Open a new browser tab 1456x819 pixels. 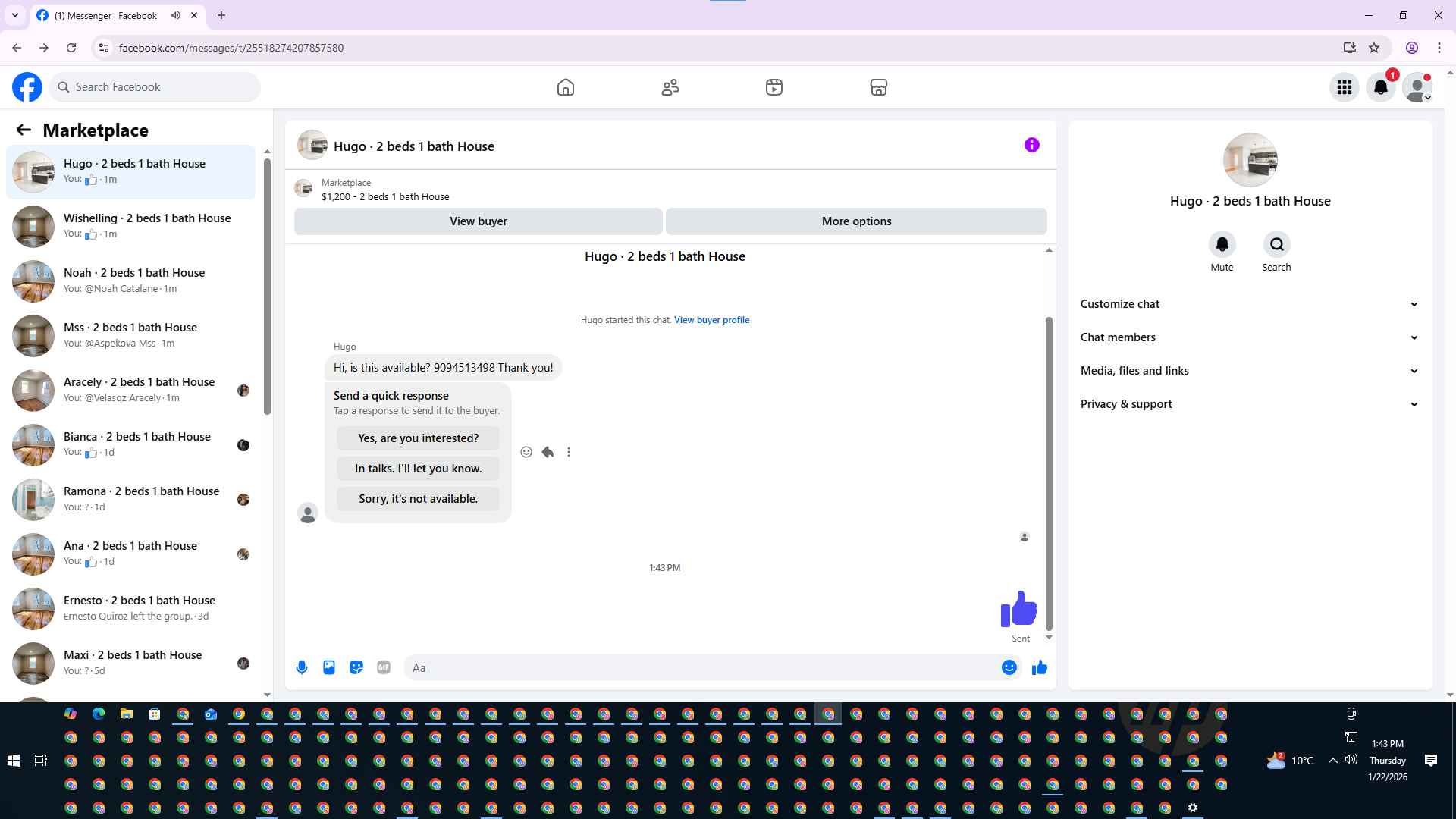tap(221, 15)
